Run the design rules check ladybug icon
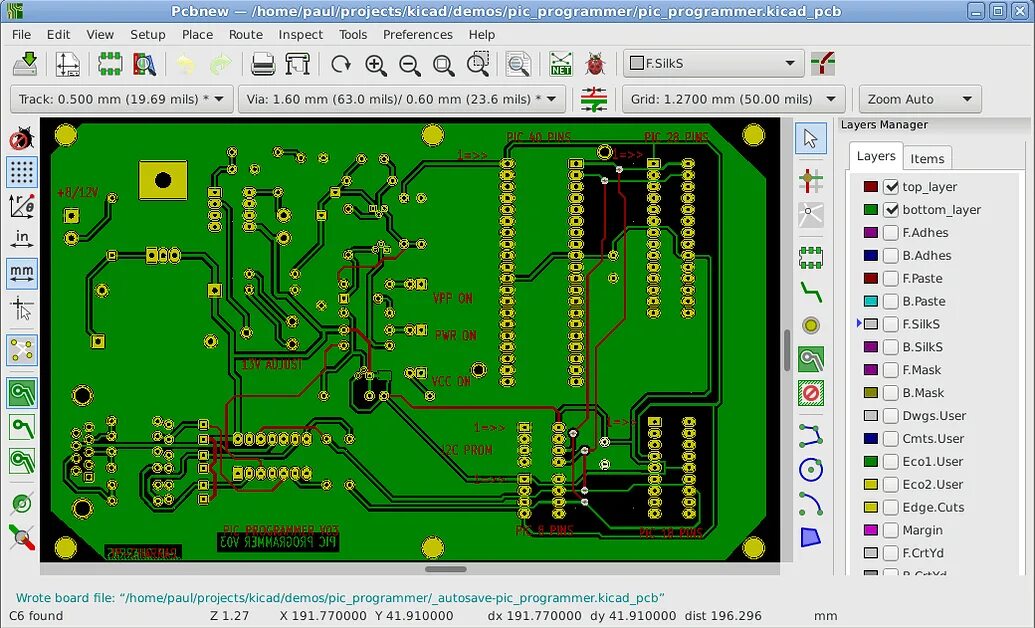The image size is (1035, 628). tap(595, 64)
